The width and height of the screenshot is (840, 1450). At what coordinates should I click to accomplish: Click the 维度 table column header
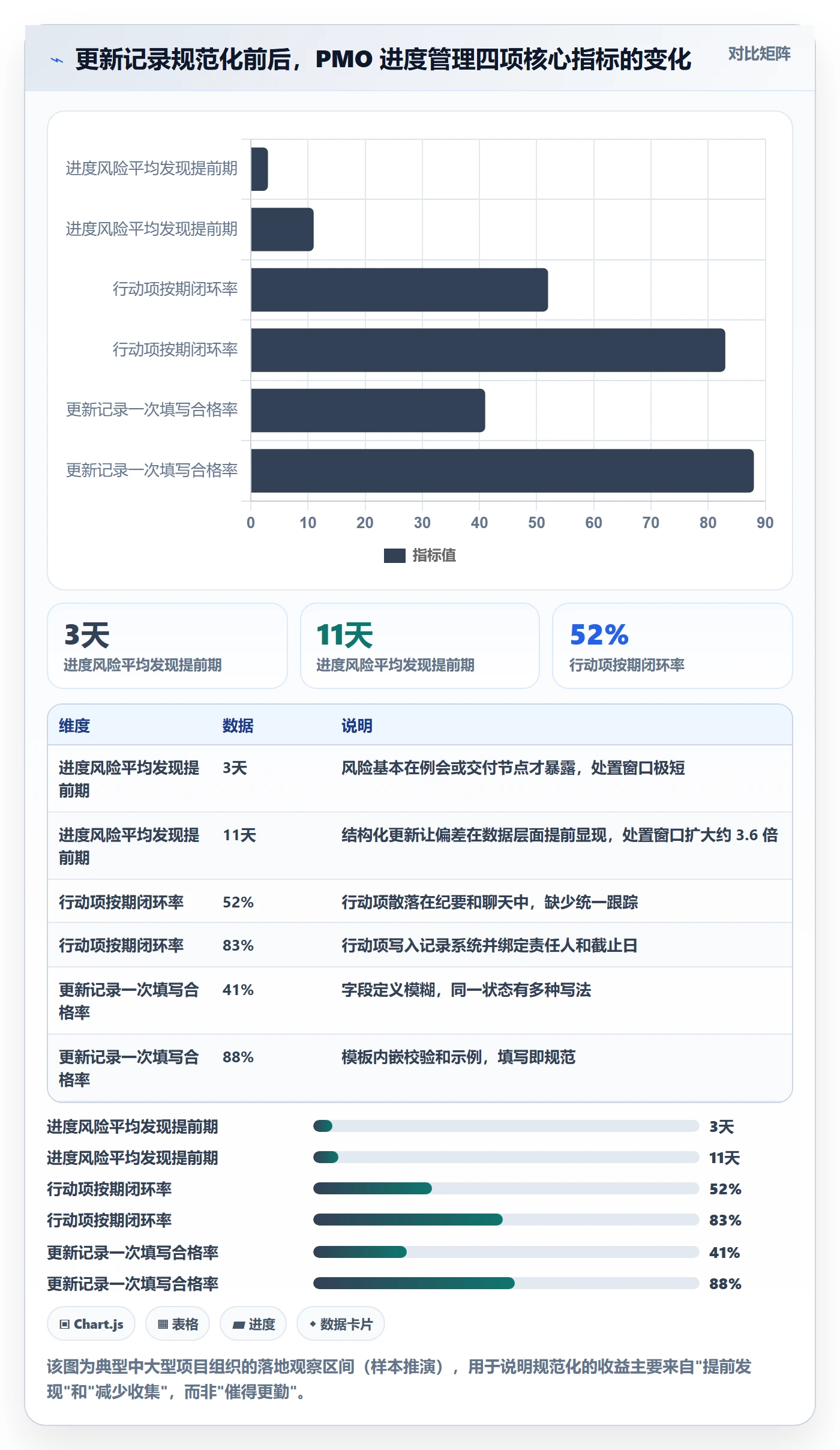[x=74, y=726]
